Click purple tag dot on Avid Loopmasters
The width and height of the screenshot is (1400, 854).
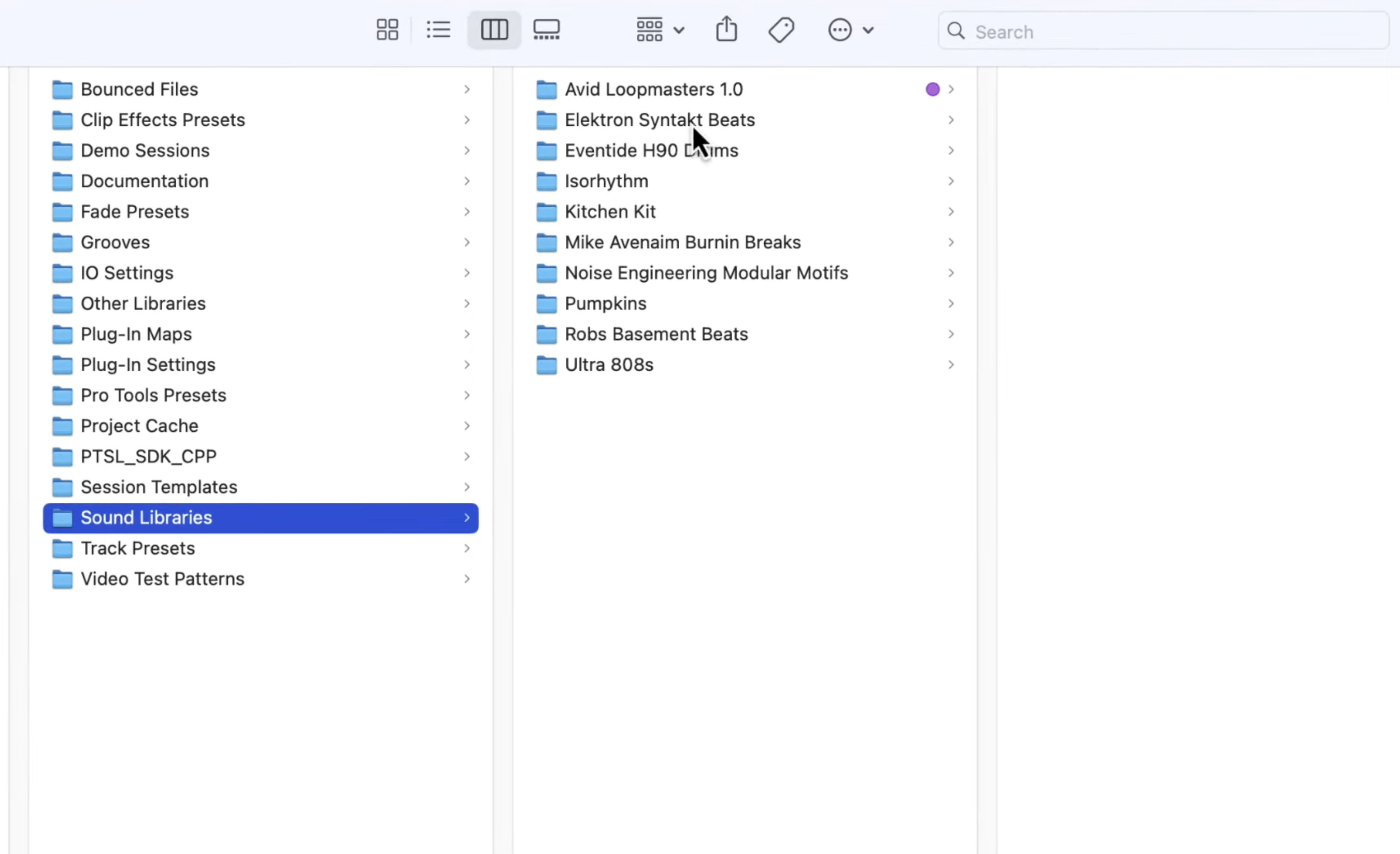(x=932, y=89)
